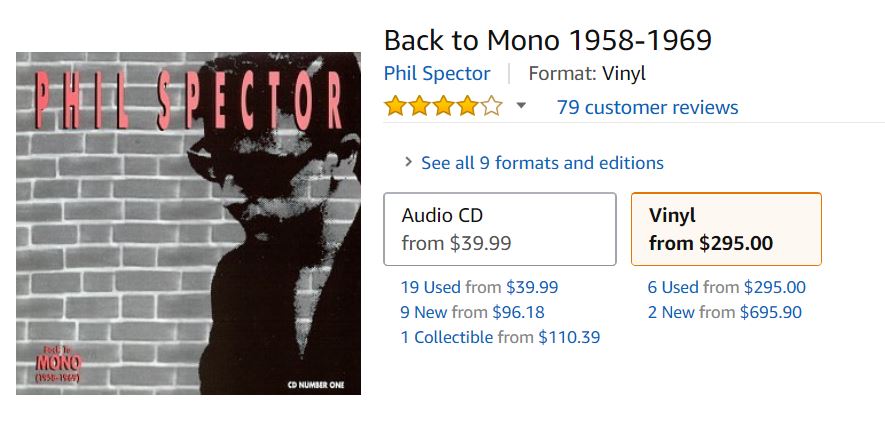The height and width of the screenshot is (426, 885).
Task: Click the star rating icons
Action: [443, 107]
